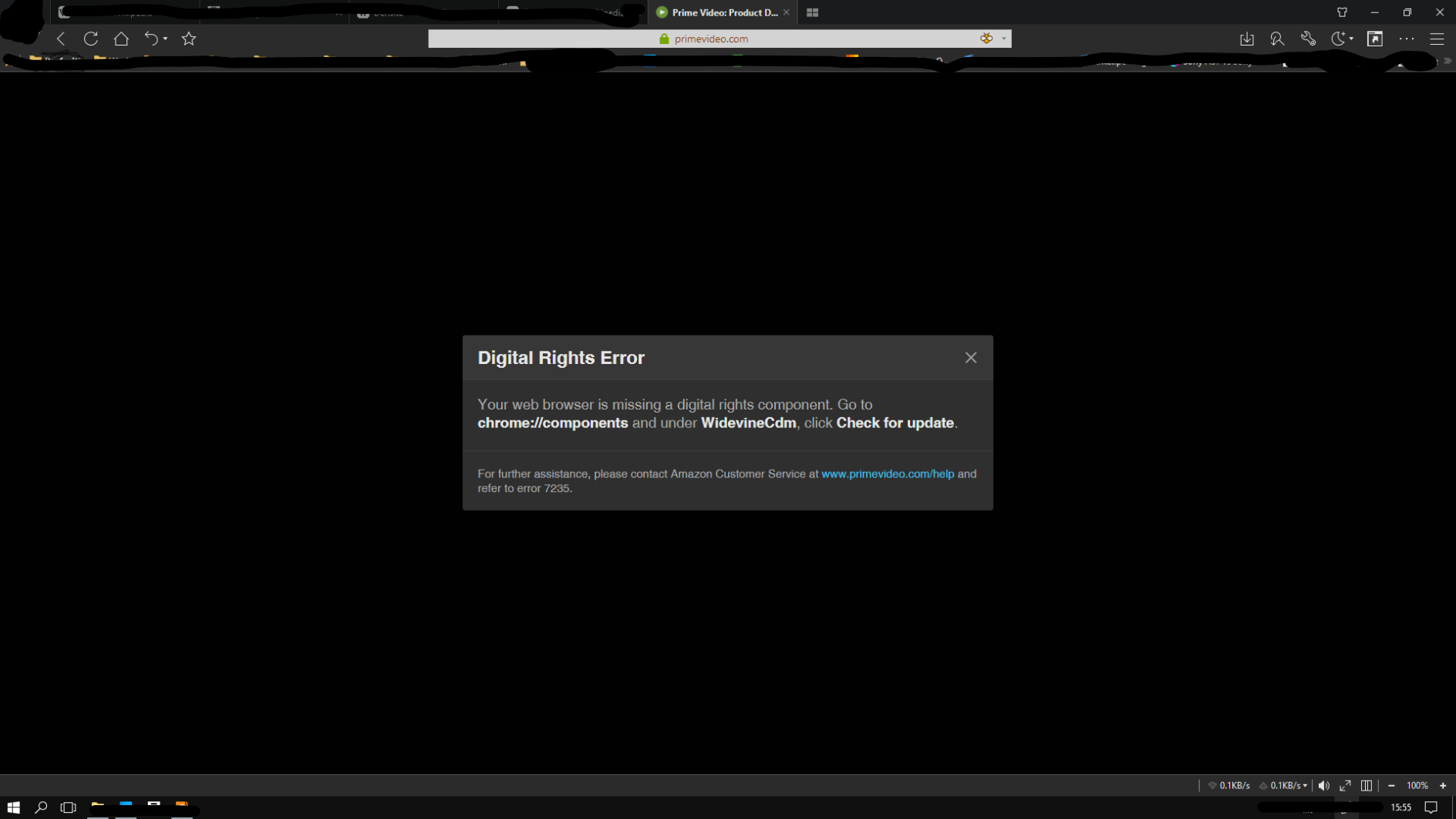Viewport: 1456px width, 819px height.
Task: Bookmark this page with the star icon
Action: [x=188, y=39]
